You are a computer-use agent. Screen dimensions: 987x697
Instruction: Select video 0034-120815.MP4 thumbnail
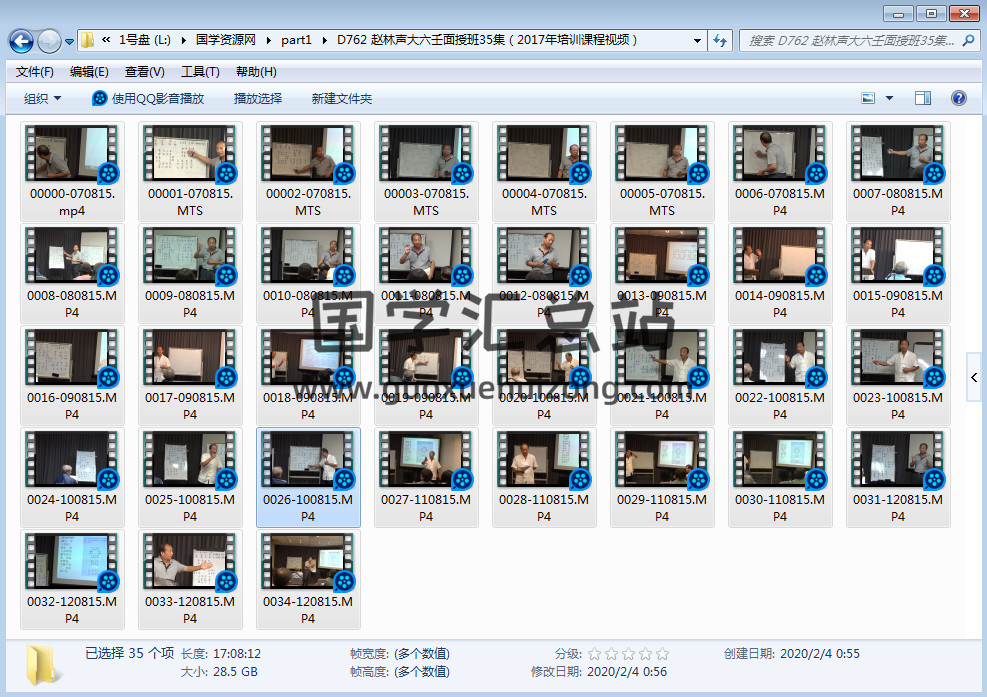tap(307, 562)
